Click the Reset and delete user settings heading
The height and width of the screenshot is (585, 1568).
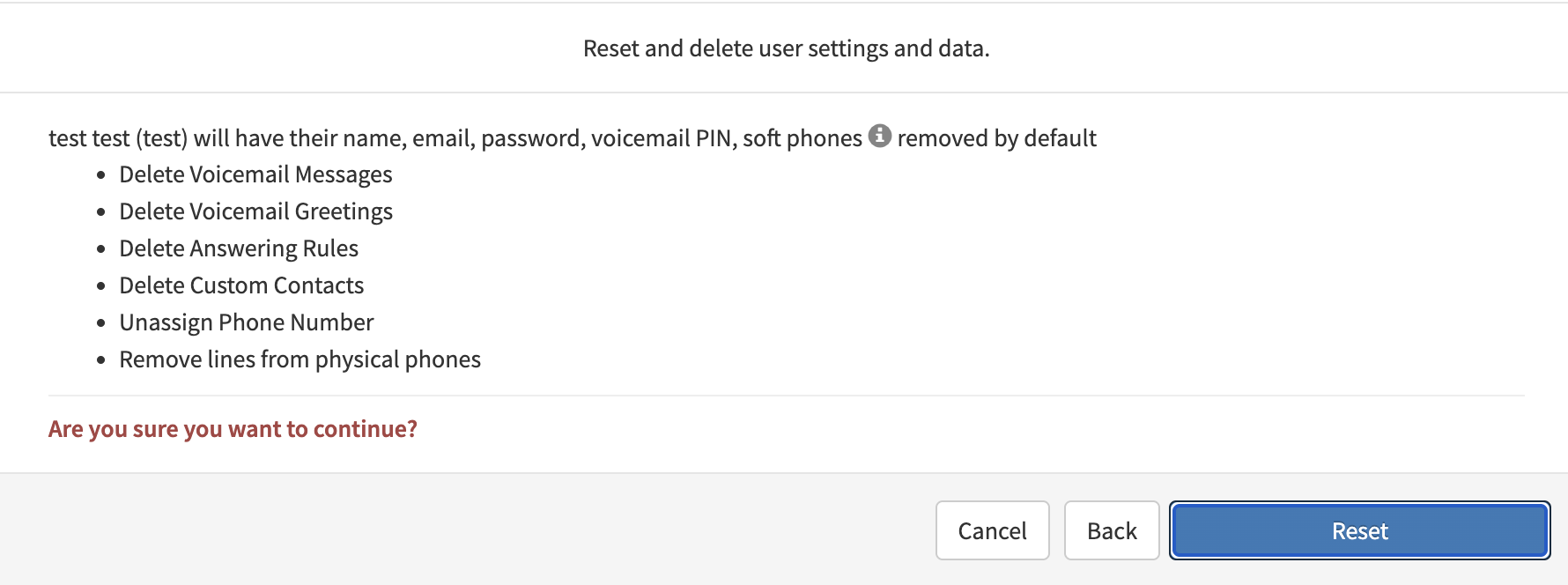pos(786,48)
